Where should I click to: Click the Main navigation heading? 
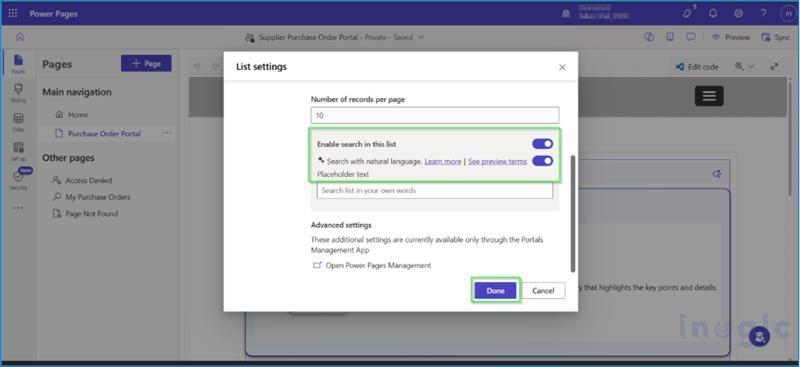[x=77, y=92]
